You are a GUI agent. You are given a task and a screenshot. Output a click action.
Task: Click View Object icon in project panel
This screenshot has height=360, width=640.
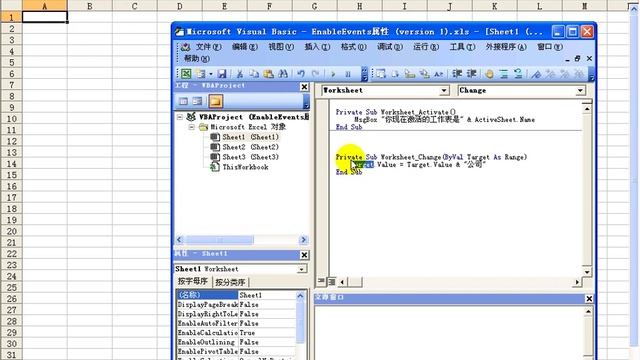pyautogui.click(x=197, y=101)
